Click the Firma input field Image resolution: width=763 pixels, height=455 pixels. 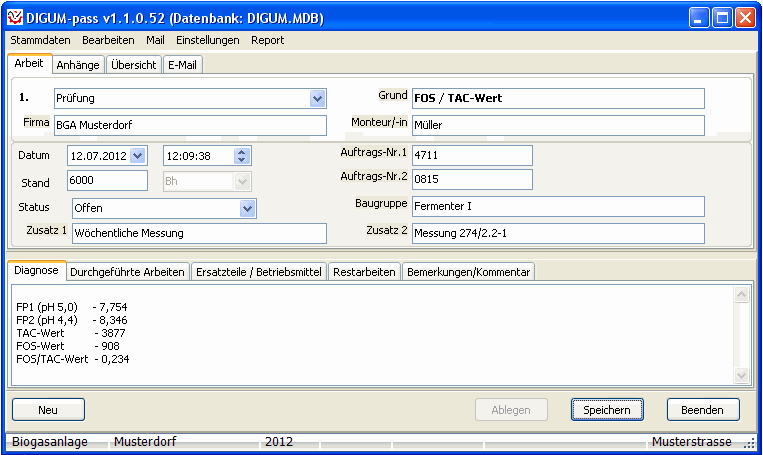190,125
